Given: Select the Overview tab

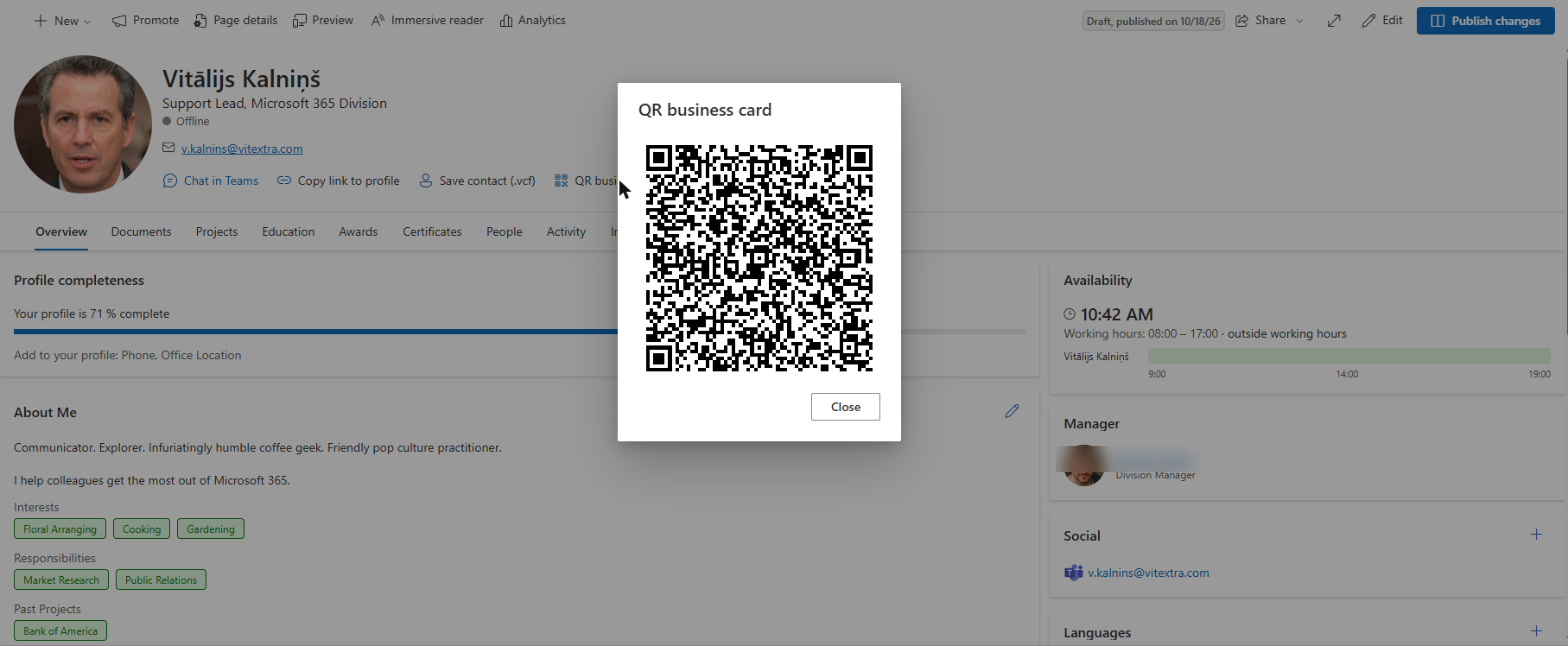Looking at the screenshot, I should tap(61, 231).
